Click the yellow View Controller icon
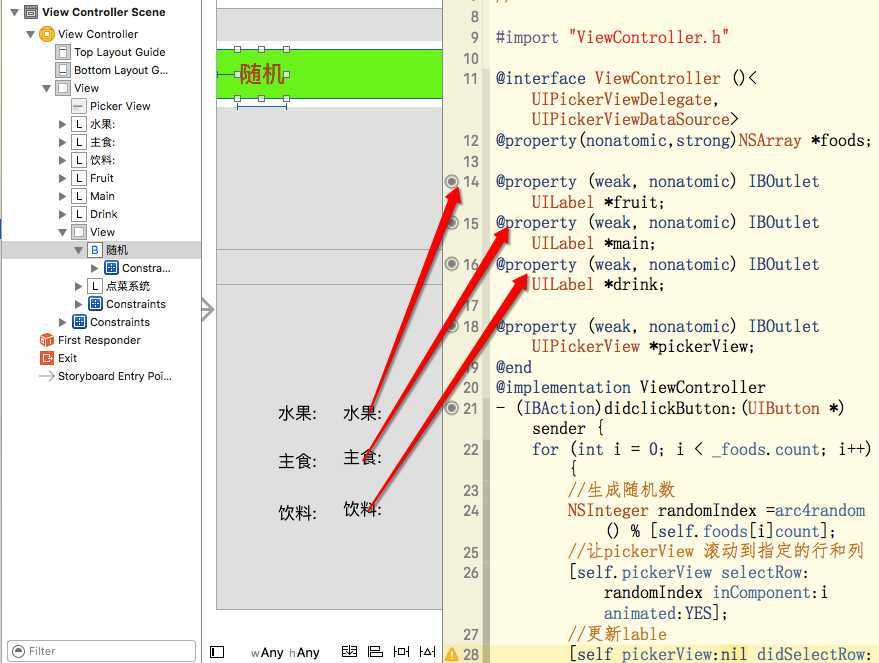This screenshot has width=879, height=663. pyautogui.click(x=47, y=34)
